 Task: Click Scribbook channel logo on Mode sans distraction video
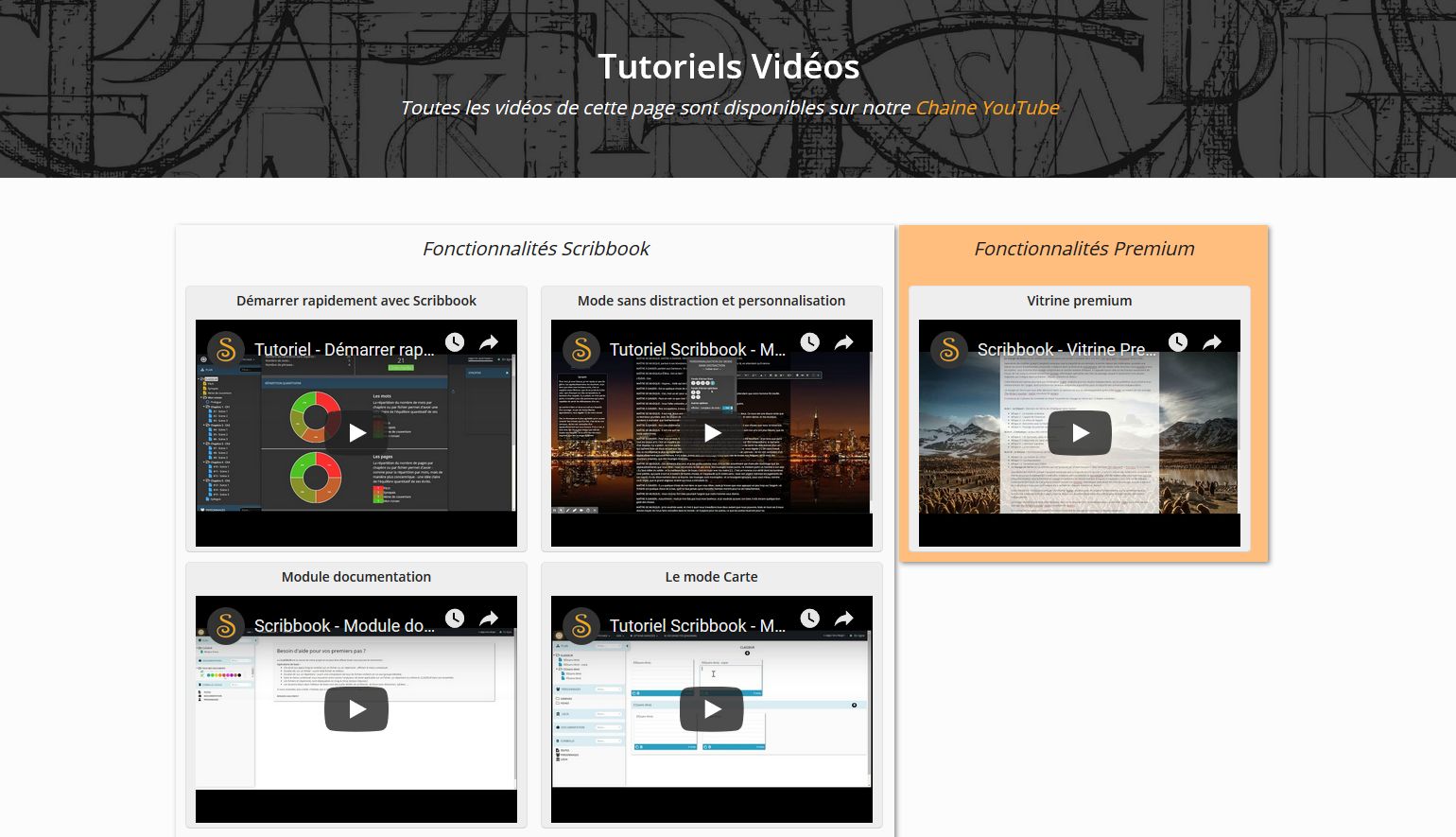coord(581,350)
